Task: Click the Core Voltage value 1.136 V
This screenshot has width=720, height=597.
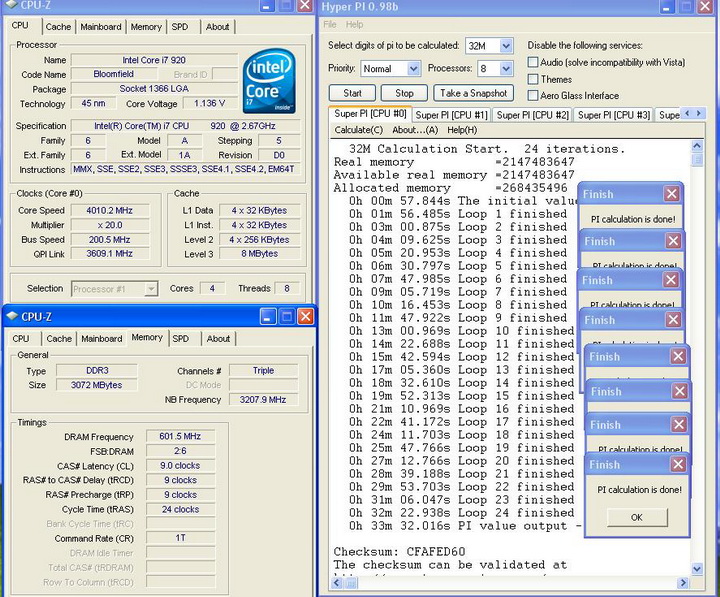Action: click(209, 103)
